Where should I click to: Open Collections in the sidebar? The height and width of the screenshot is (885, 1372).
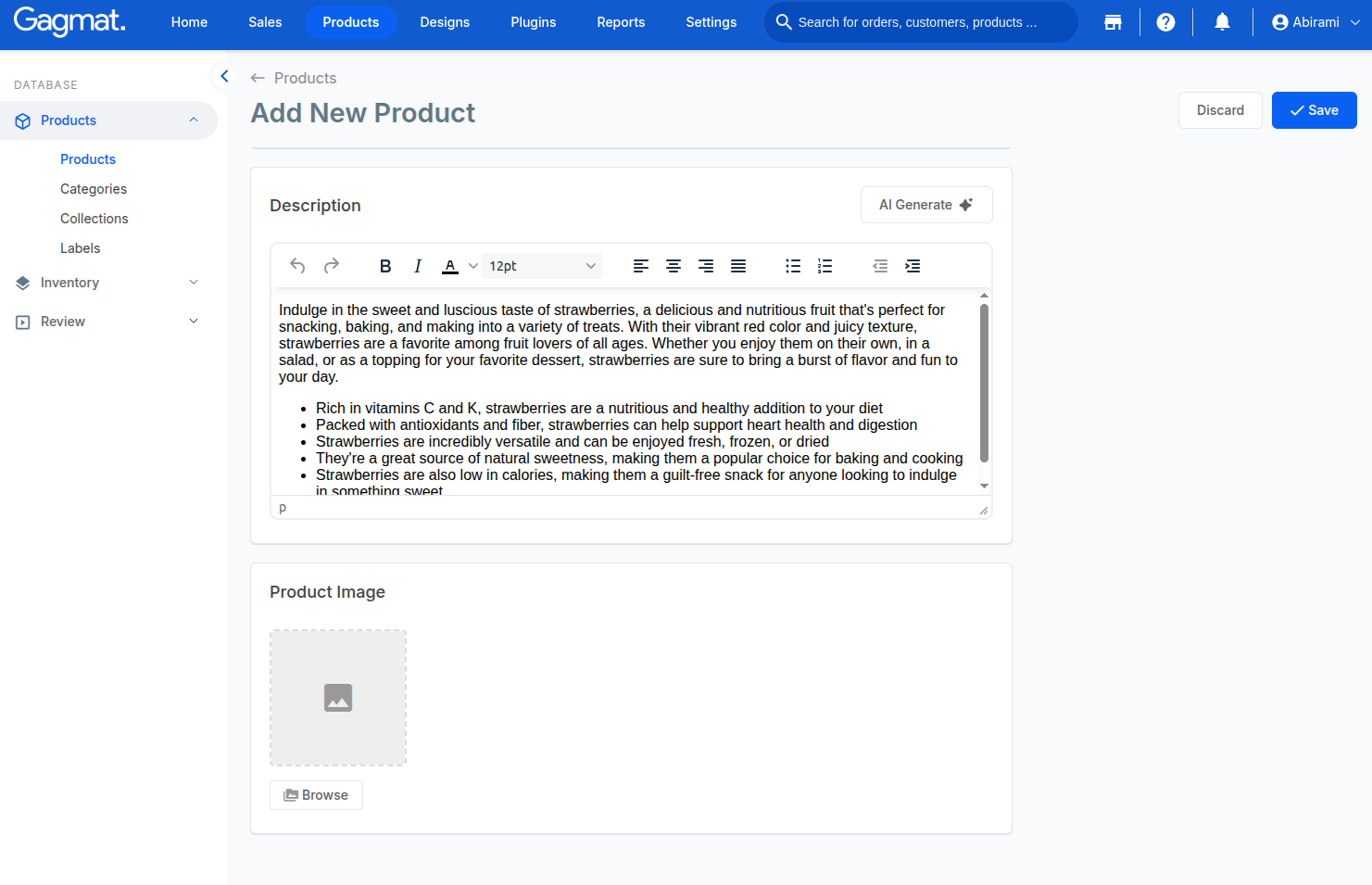94,219
